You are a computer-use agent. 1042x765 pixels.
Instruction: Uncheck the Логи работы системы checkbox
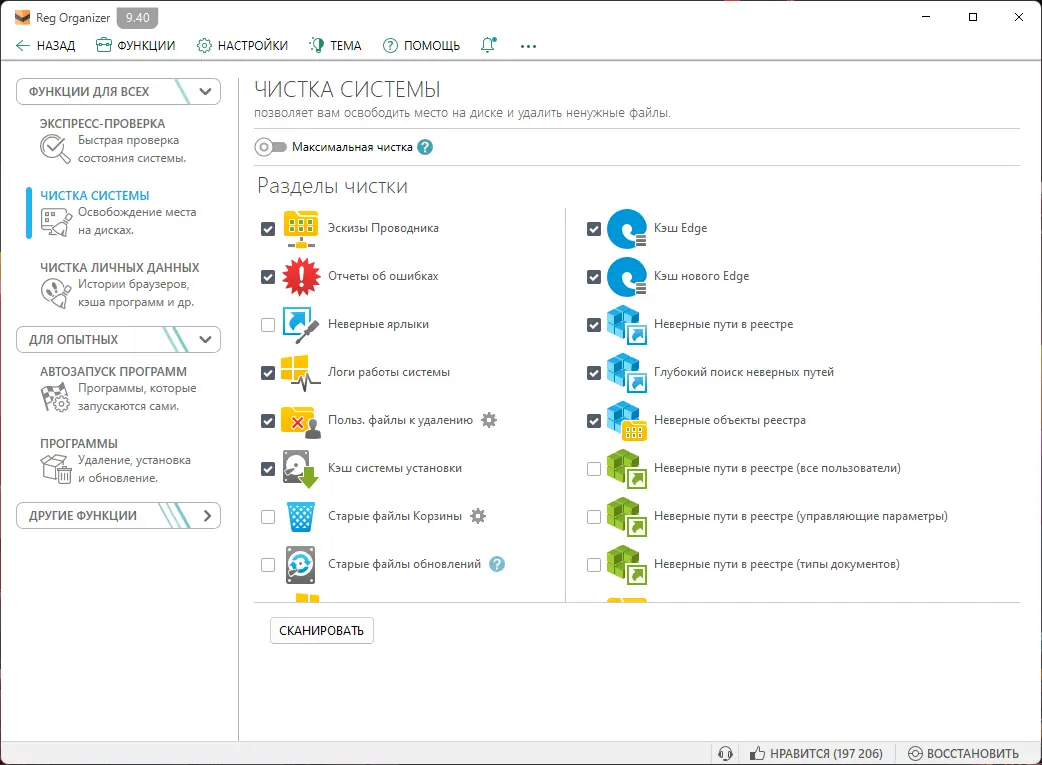coord(268,372)
